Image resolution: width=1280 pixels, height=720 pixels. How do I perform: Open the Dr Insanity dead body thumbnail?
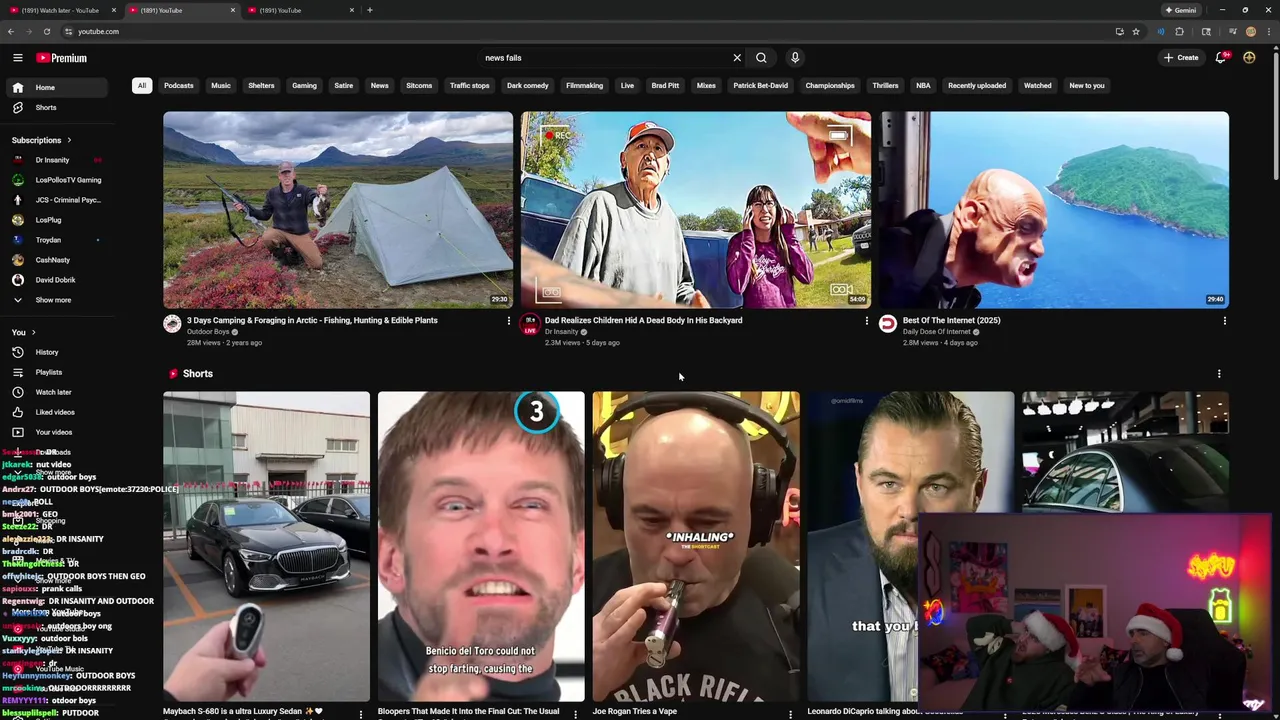(696, 210)
